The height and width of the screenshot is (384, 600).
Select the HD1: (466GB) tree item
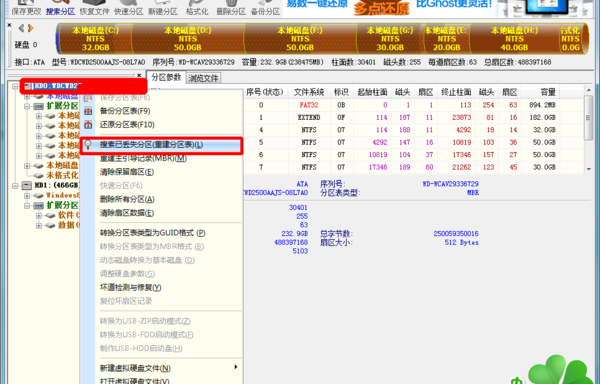pos(57,186)
